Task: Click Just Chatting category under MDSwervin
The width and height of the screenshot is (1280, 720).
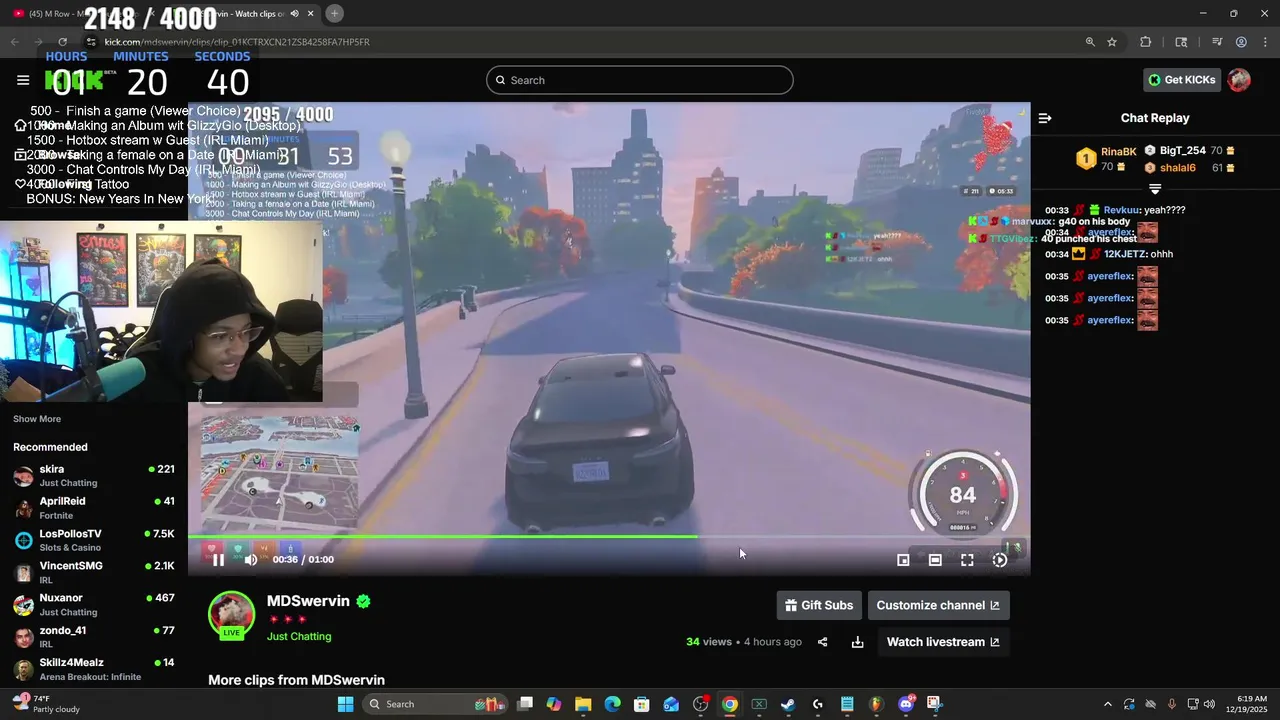Action: click(299, 636)
